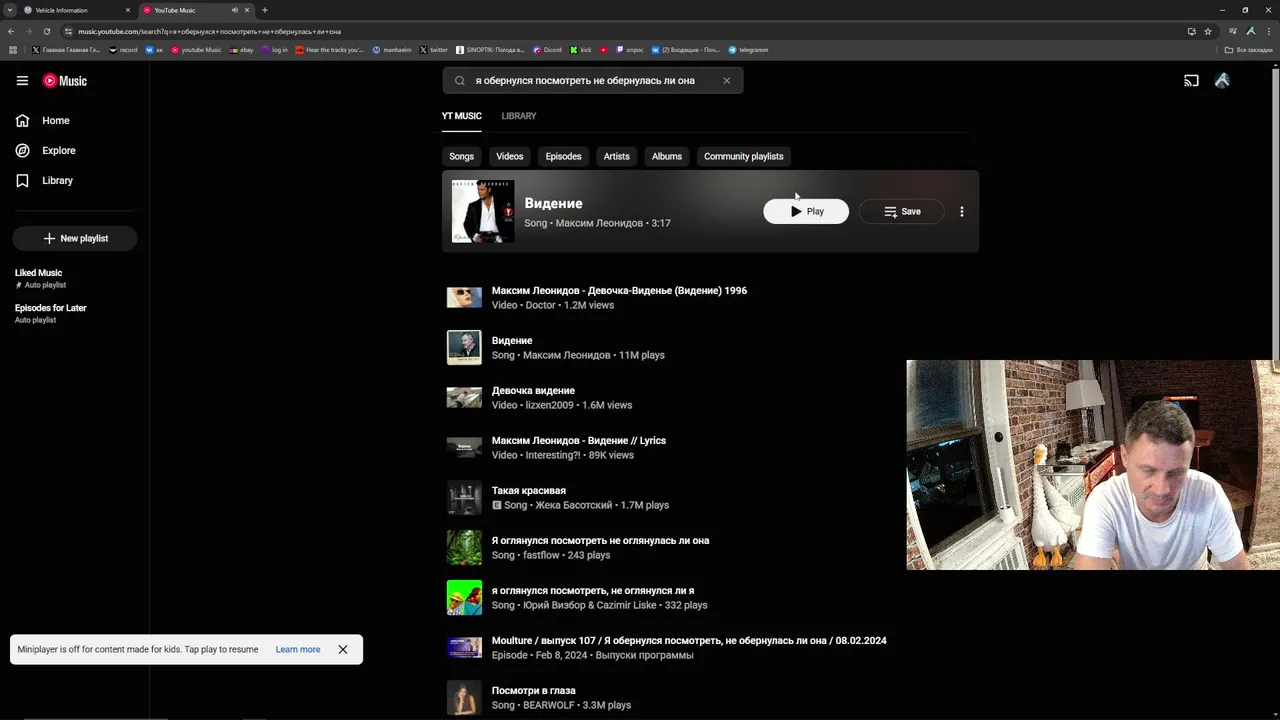Filter results by Community playlists
The image size is (1280, 720).
[744, 157]
